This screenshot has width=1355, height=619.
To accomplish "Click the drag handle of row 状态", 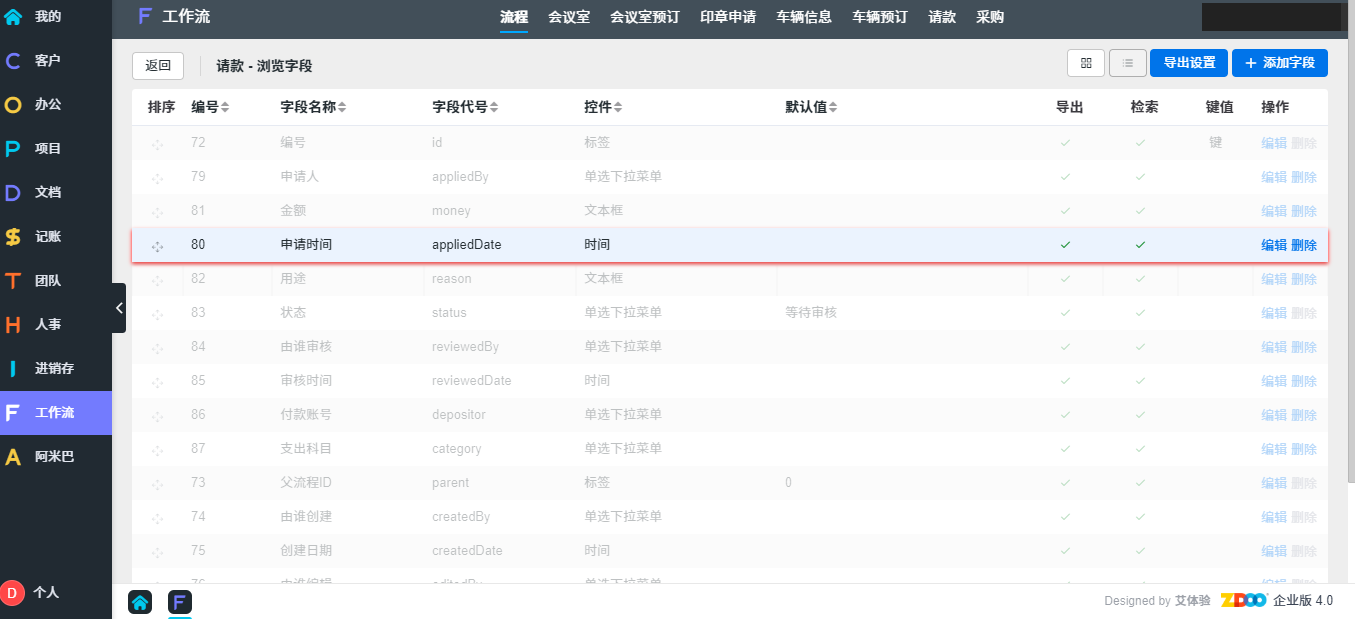I will coord(157,314).
